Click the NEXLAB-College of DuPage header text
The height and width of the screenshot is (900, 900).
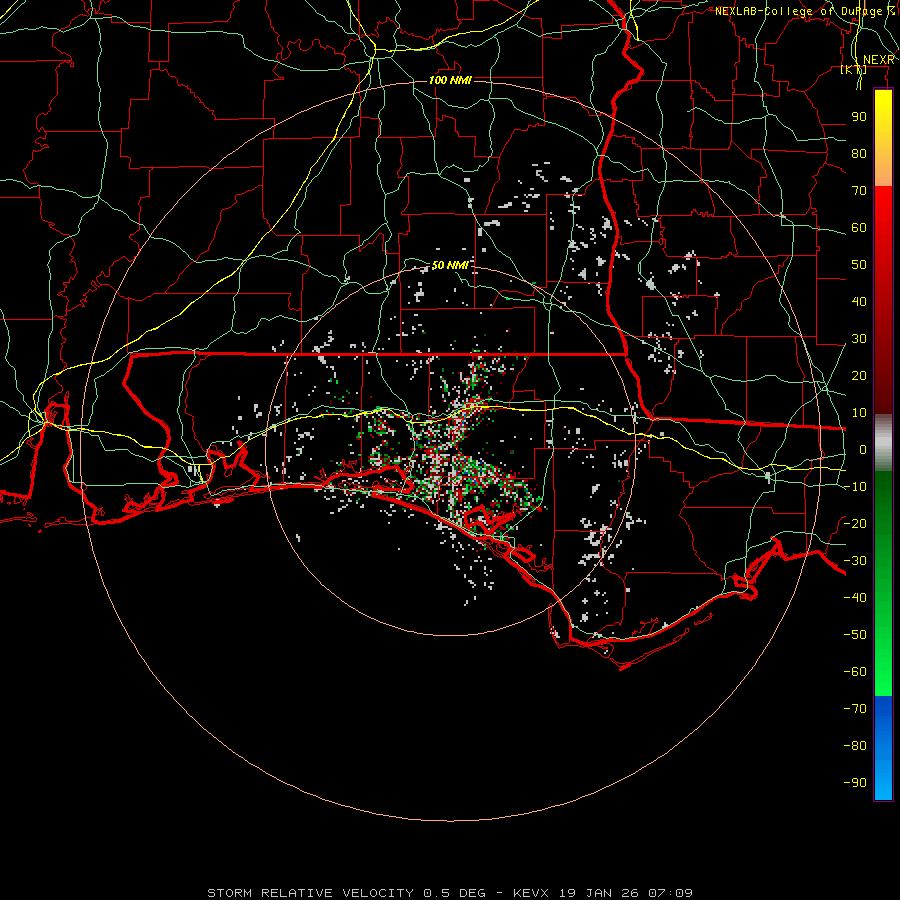pos(805,11)
